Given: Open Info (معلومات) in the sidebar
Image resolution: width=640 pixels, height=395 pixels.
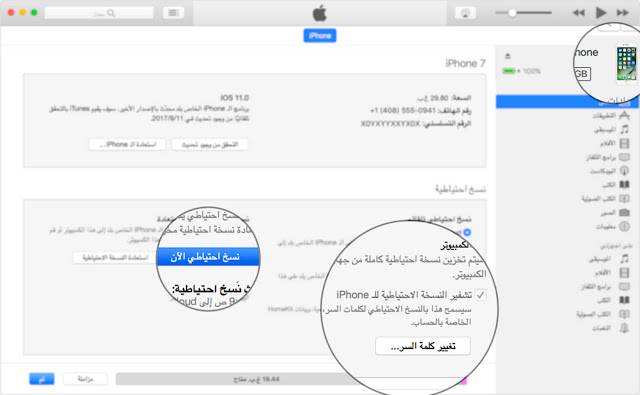Looking at the screenshot, I should pos(613,226).
